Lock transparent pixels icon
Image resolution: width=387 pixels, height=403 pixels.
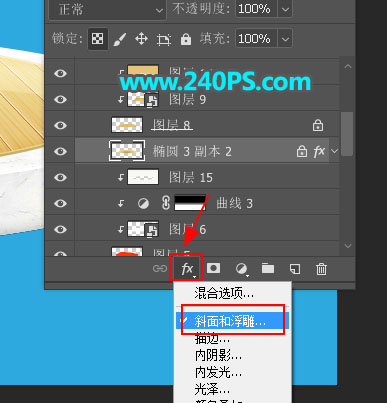tap(97, 39)
